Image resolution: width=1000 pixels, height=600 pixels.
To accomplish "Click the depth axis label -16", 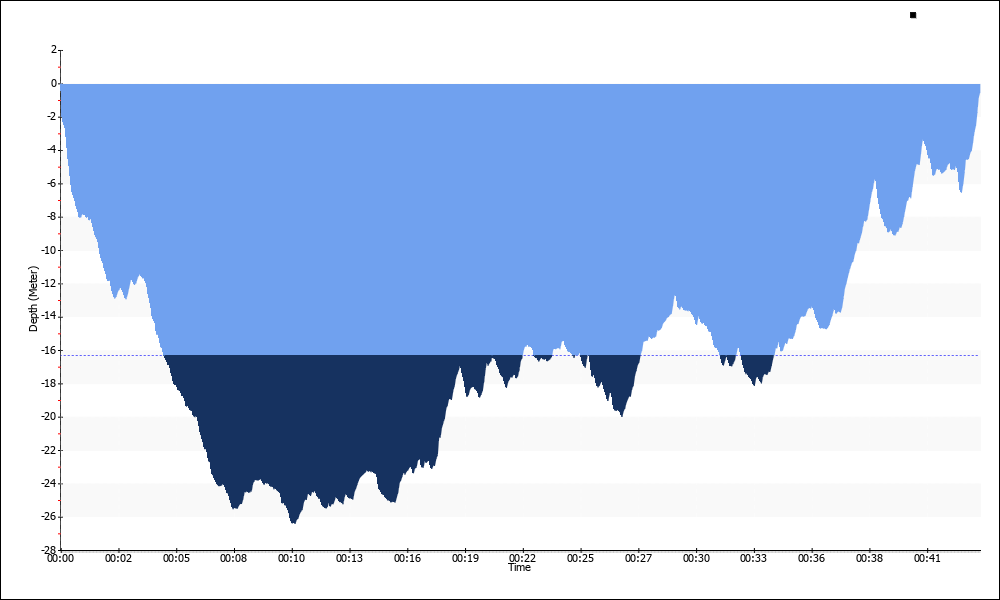I will point(49,350).
